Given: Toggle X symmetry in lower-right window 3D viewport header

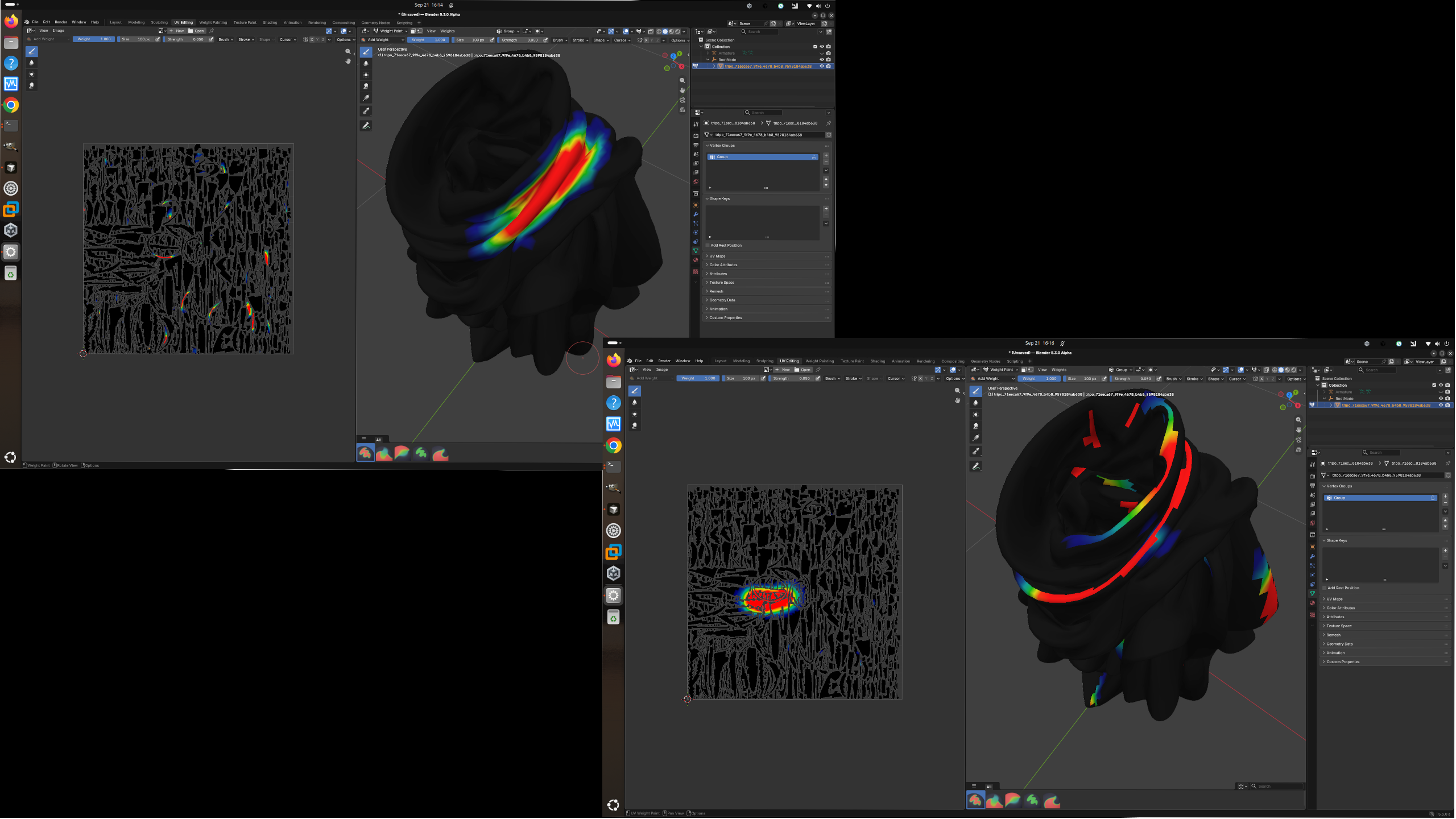Looking at the screenshot, I should pyautogui.click(x=1261, y=379).
